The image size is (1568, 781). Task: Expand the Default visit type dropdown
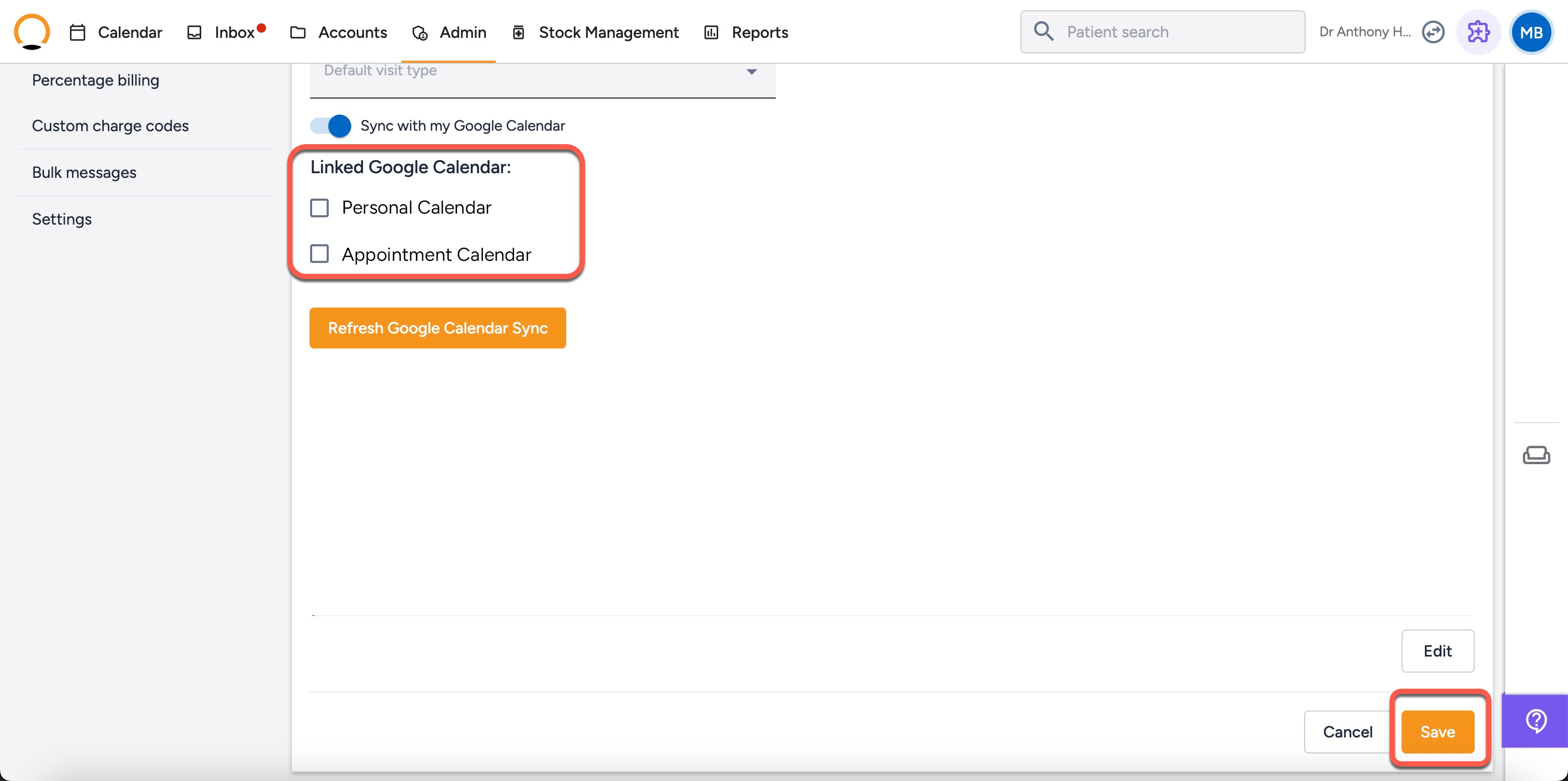542,80
